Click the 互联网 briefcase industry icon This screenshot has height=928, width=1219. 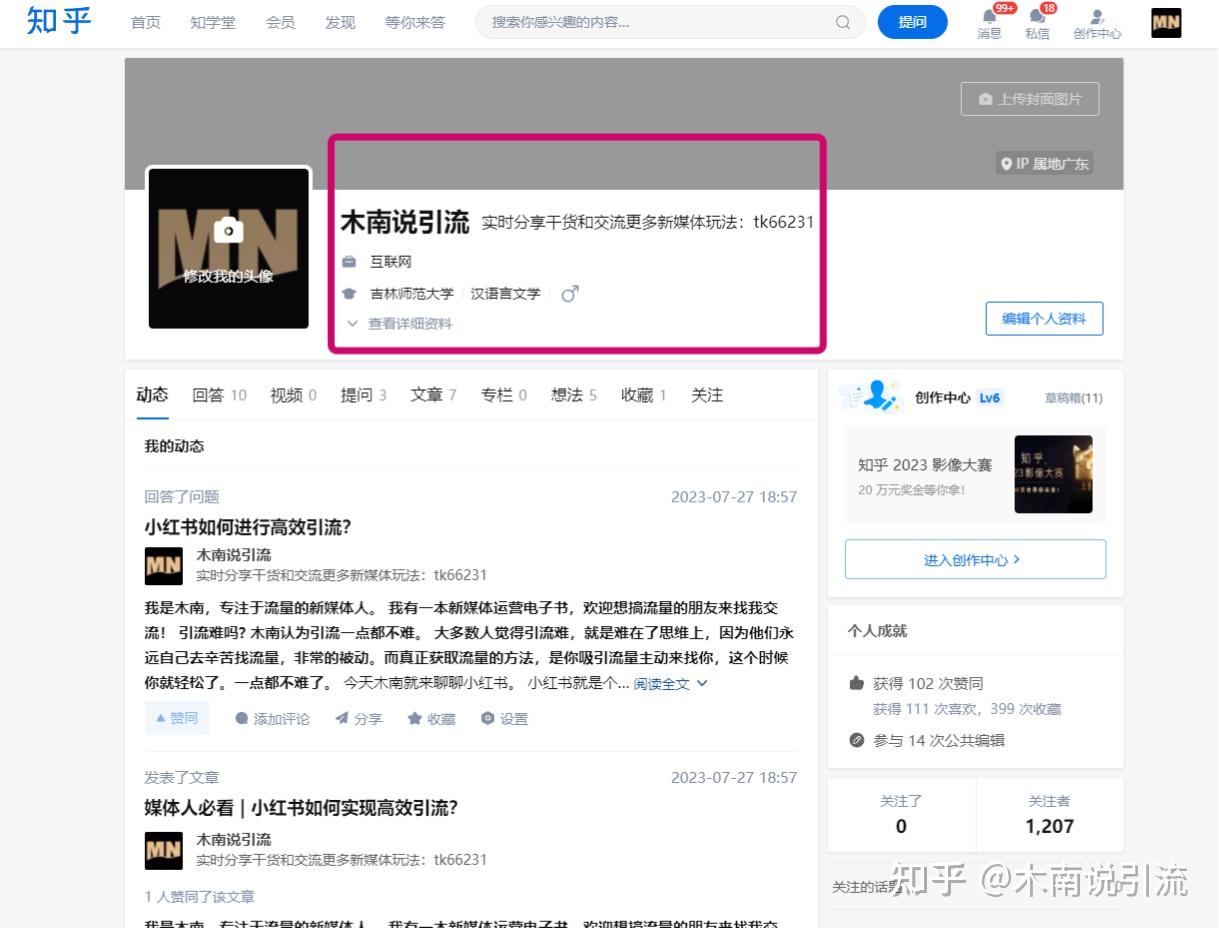(349, 262)
